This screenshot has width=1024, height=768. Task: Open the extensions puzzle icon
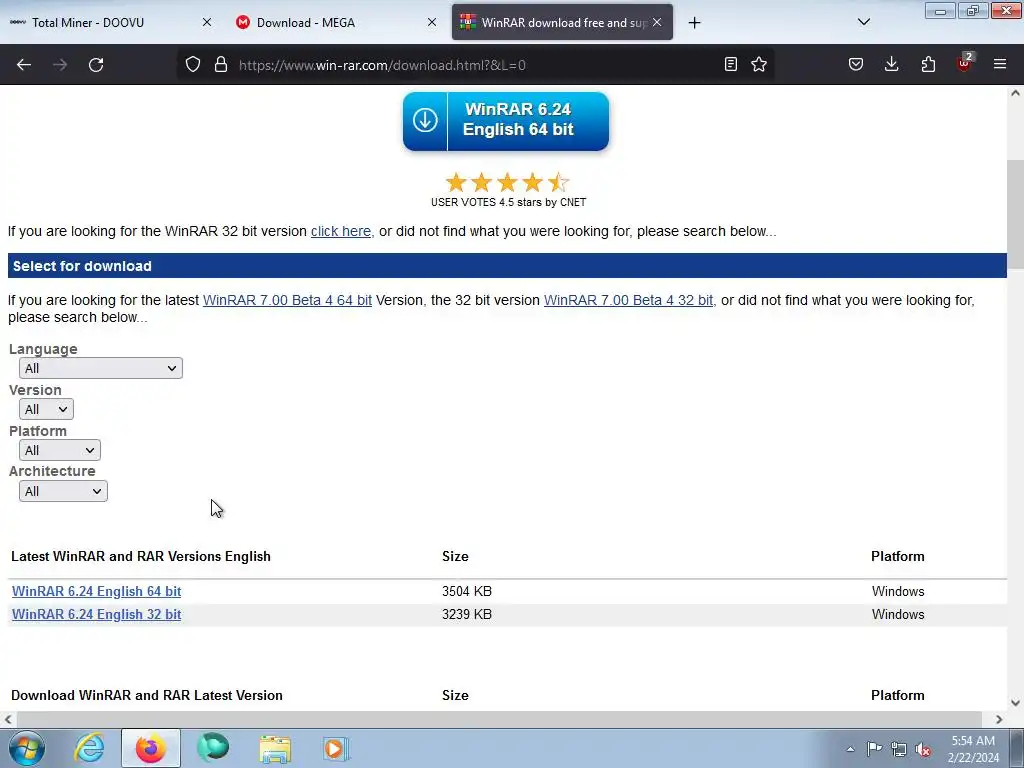[928, 64]
